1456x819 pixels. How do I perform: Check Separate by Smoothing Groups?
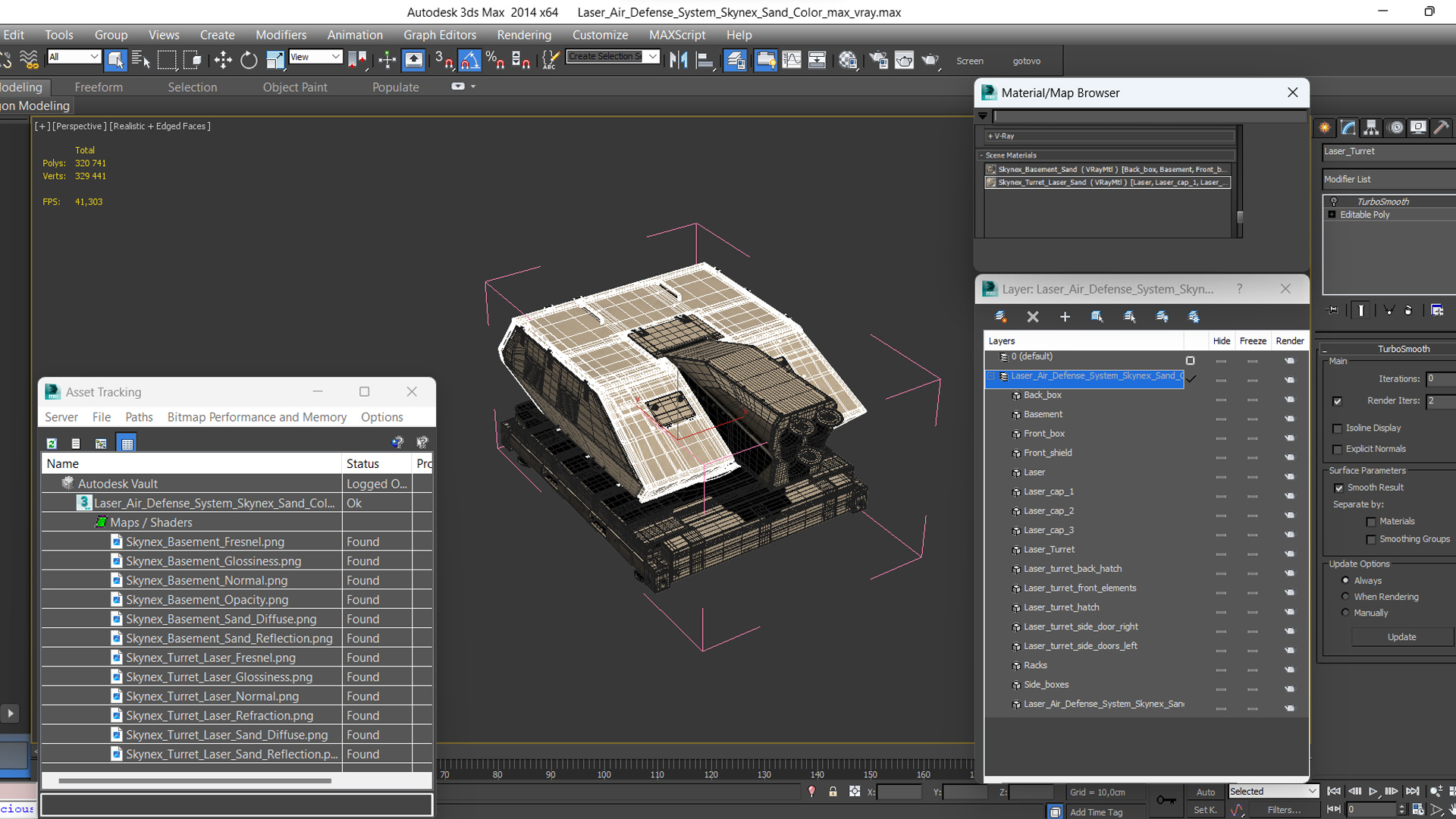pyautogui.click(x=1371, y=539)
